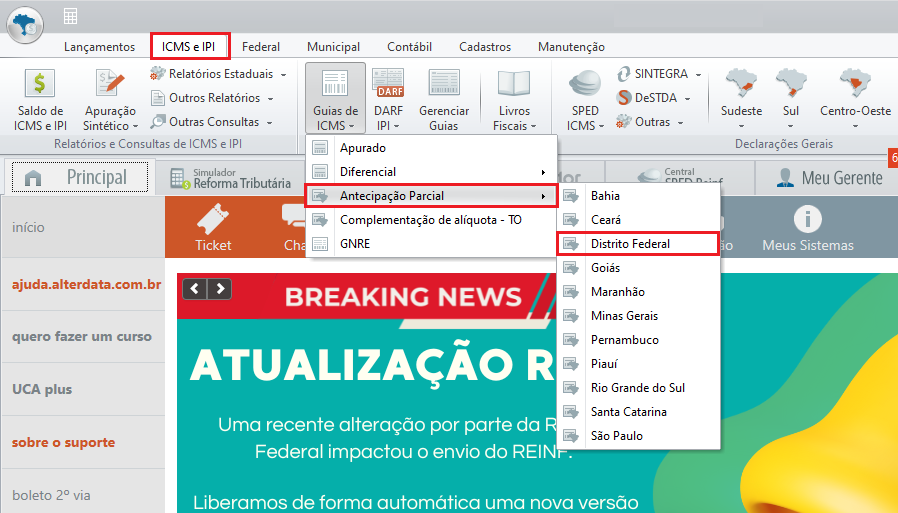Click the round application logo button

[25, 25]
